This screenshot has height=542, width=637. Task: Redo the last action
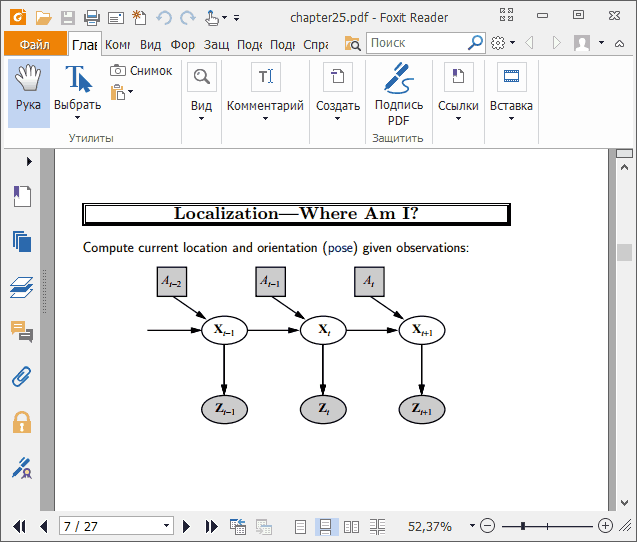(188, 18)
